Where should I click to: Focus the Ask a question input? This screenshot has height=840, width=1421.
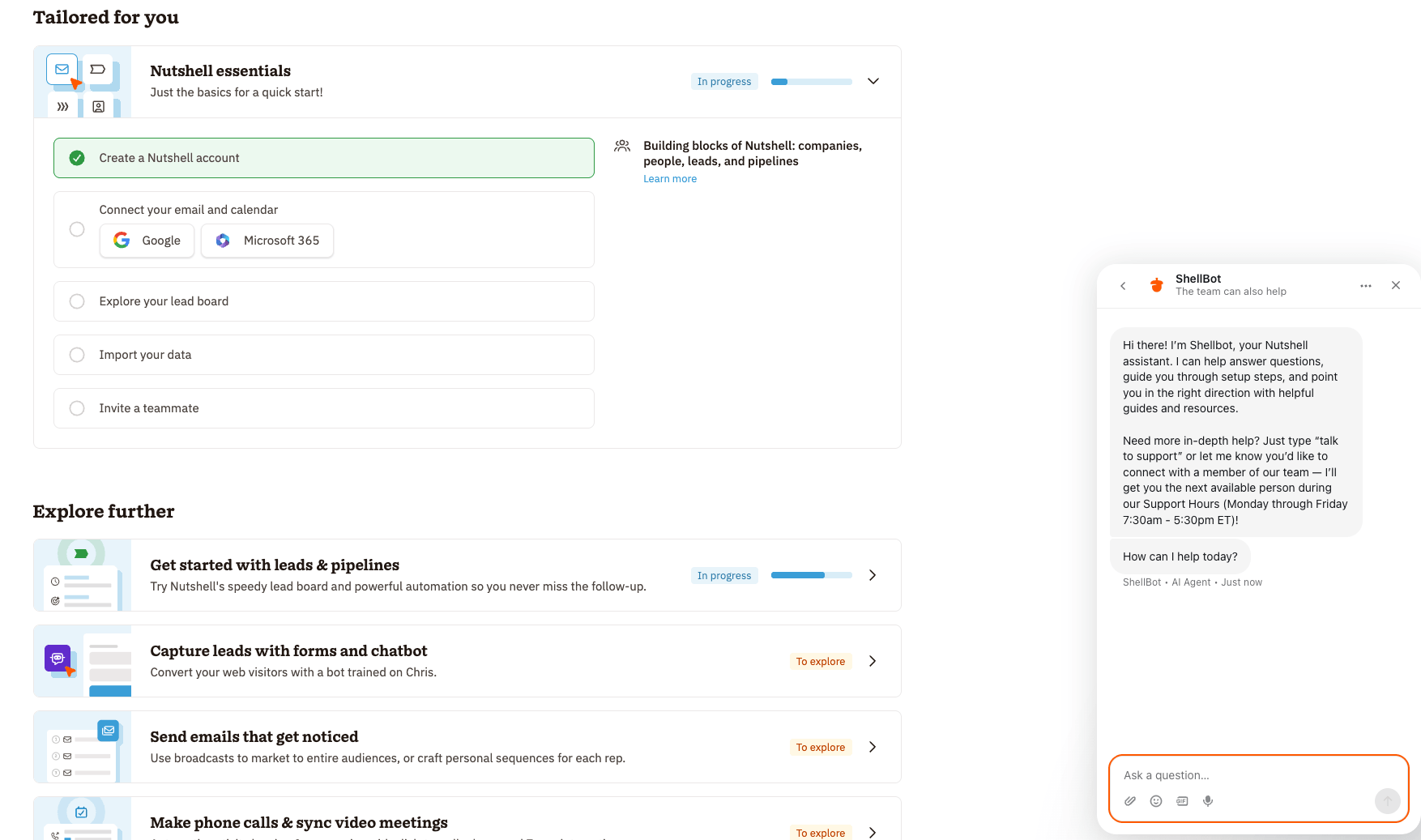pyautogui.click(x=1259, y=775)
